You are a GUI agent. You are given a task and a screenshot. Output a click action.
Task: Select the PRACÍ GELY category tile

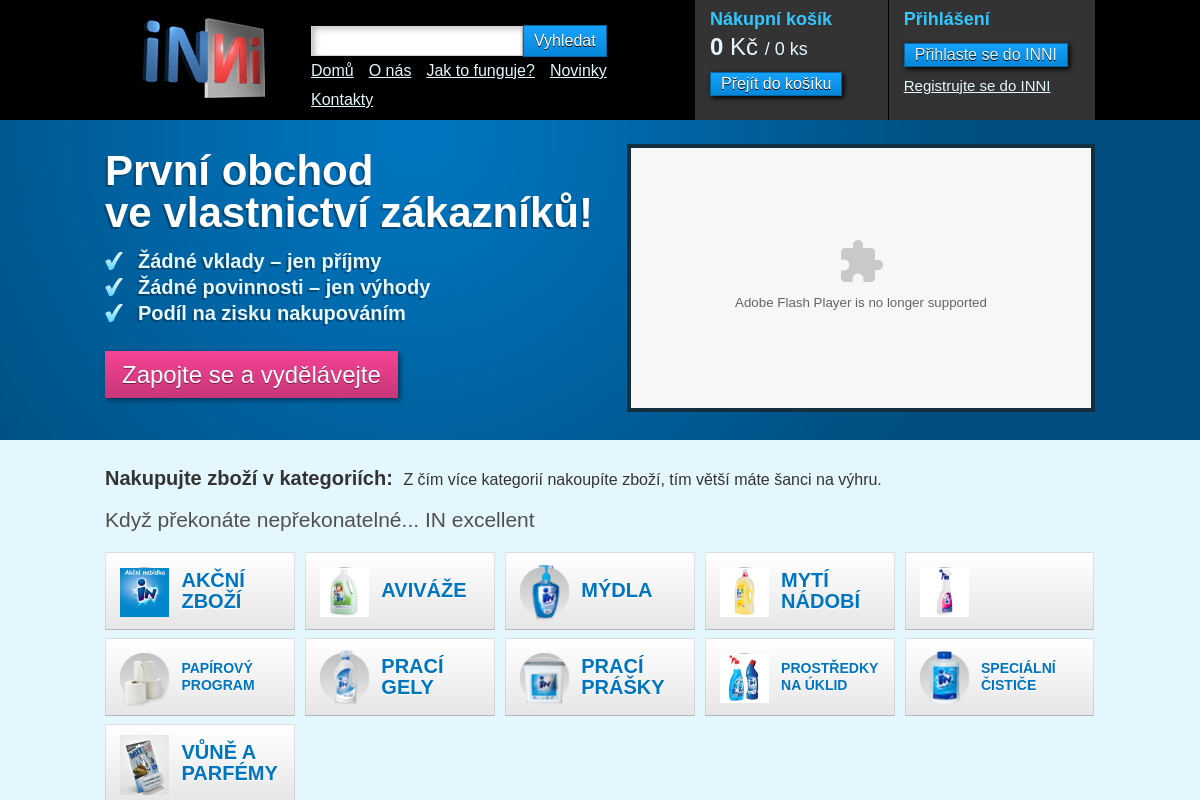[x=399, y=677]
